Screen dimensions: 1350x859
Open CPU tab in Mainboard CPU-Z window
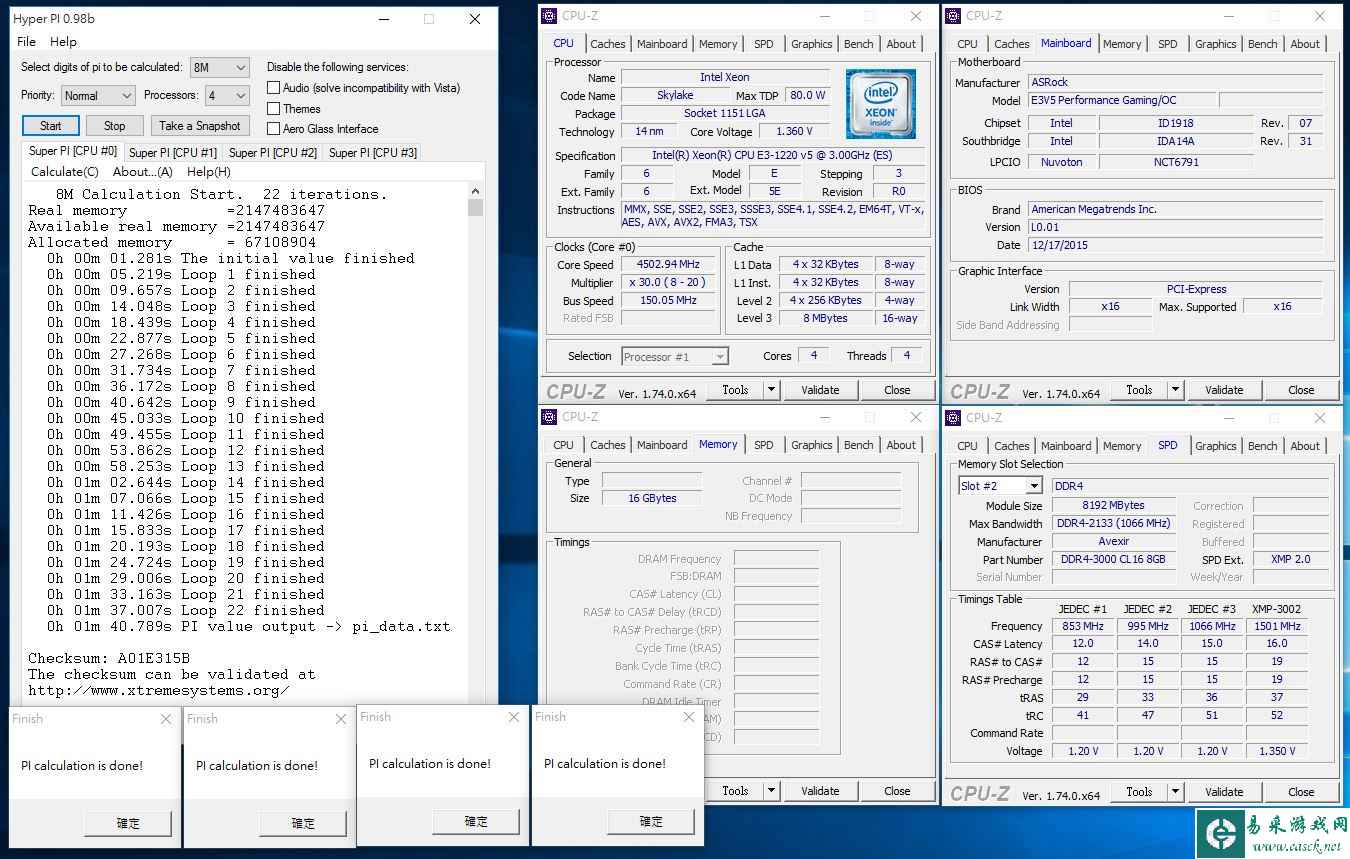click(x=967, y=44)
